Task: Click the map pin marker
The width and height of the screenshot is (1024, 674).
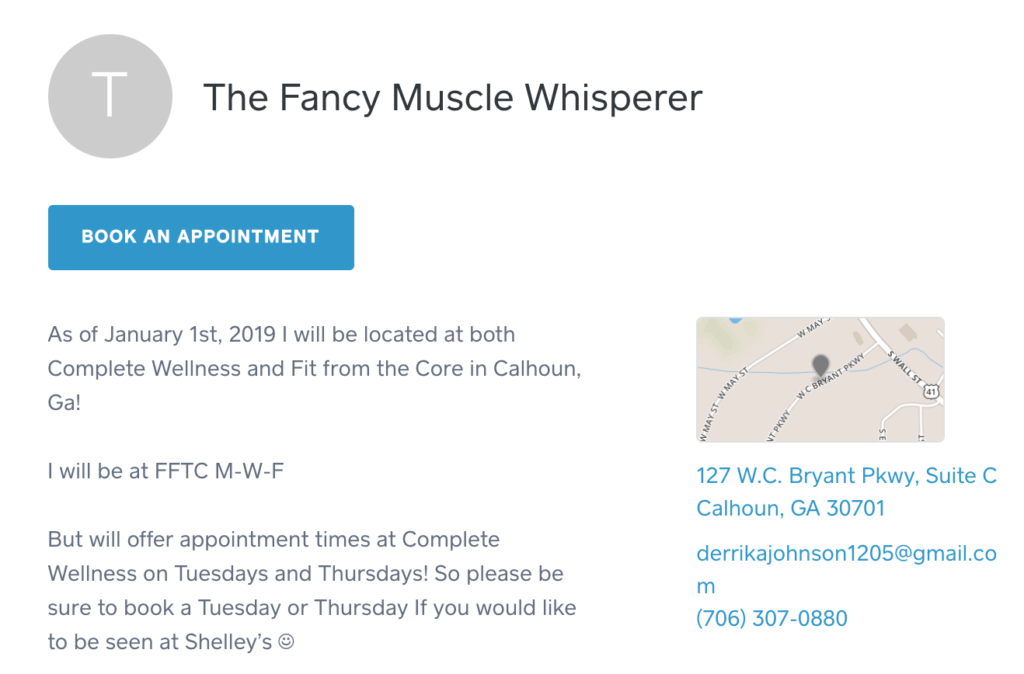Action: [820, 366]
